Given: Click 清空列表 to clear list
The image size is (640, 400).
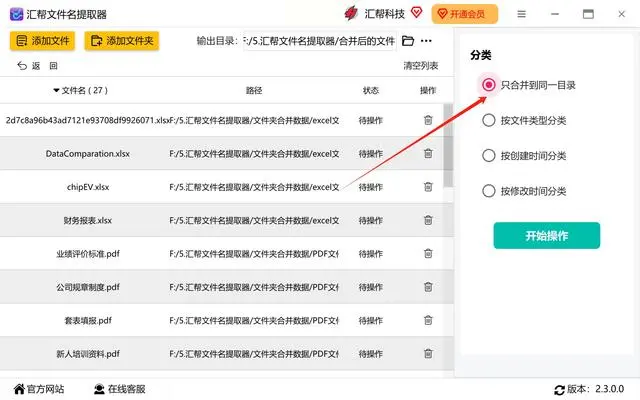Looking at the screenshot, I should [421, 66].
